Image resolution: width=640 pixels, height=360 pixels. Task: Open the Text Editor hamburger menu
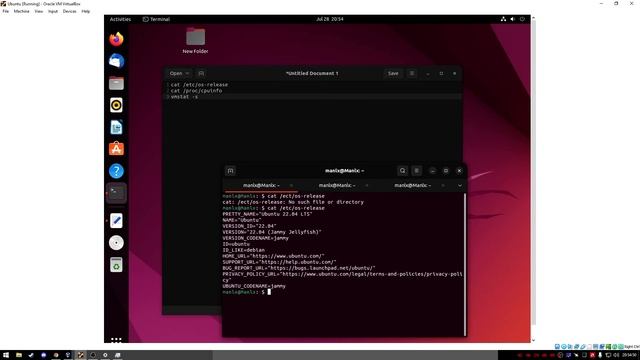pos(412,73)
